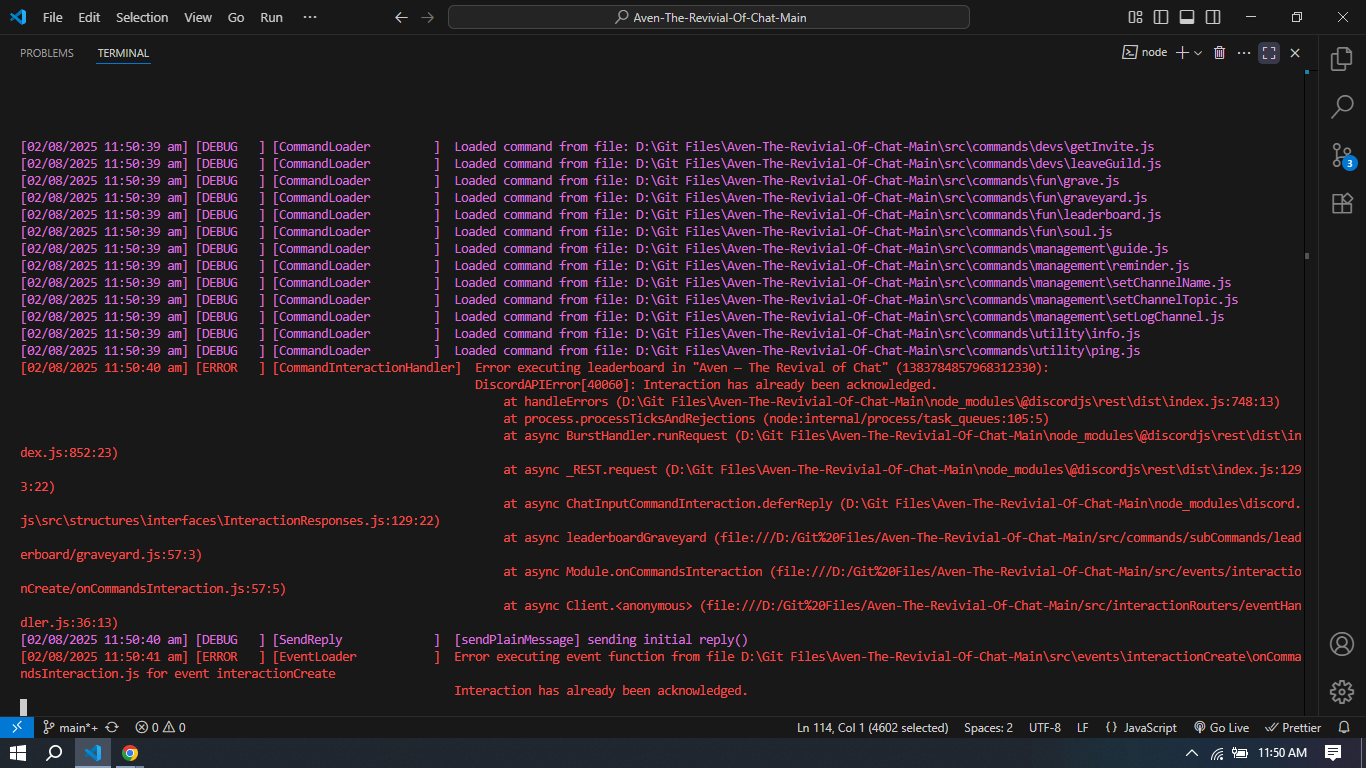The height and width of the screenshot is (768, 1366).
Task: Open the Go menu
Action: point(236,17)
